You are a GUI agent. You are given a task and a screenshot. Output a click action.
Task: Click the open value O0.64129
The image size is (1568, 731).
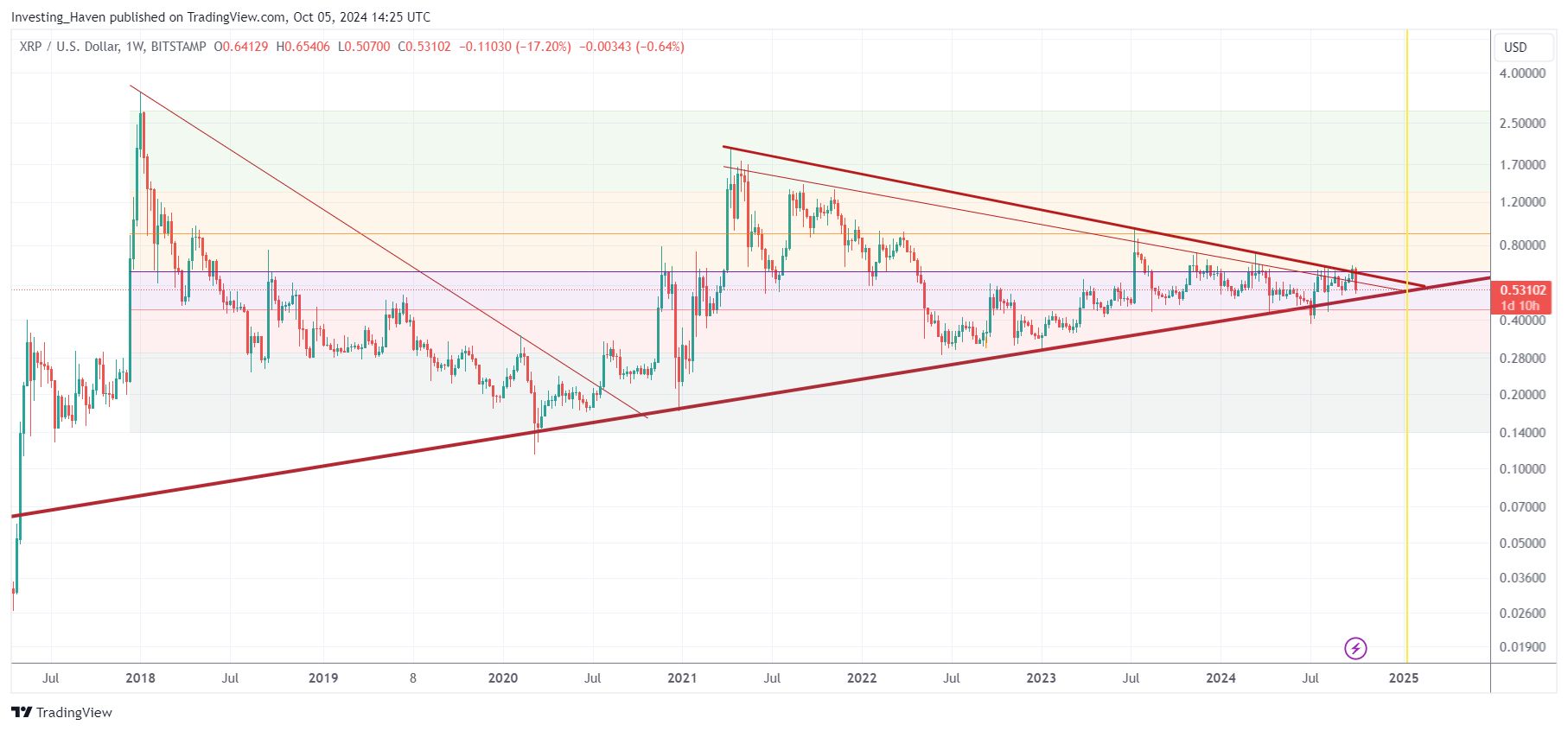241,47
